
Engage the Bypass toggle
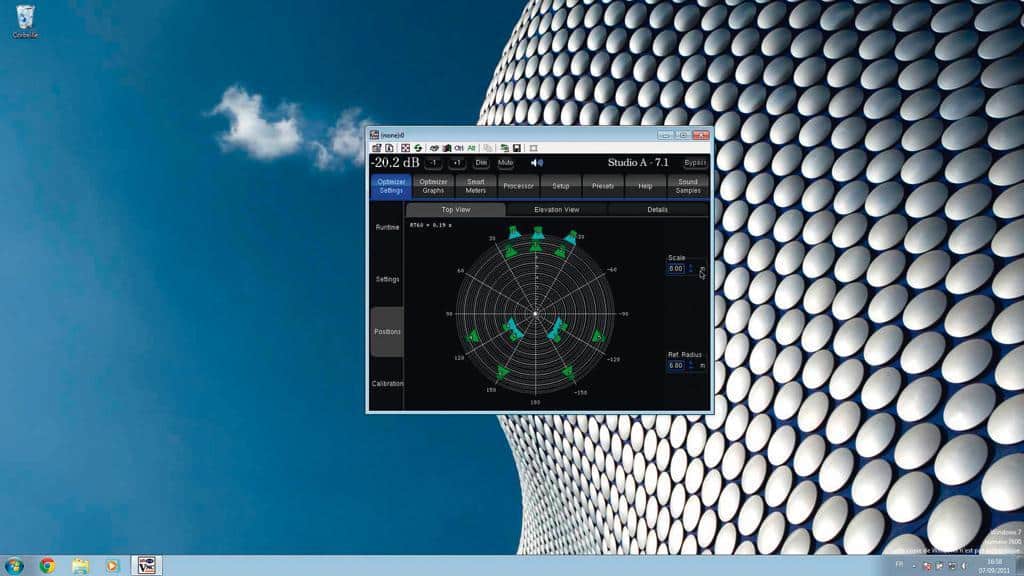tap(695, 162)
